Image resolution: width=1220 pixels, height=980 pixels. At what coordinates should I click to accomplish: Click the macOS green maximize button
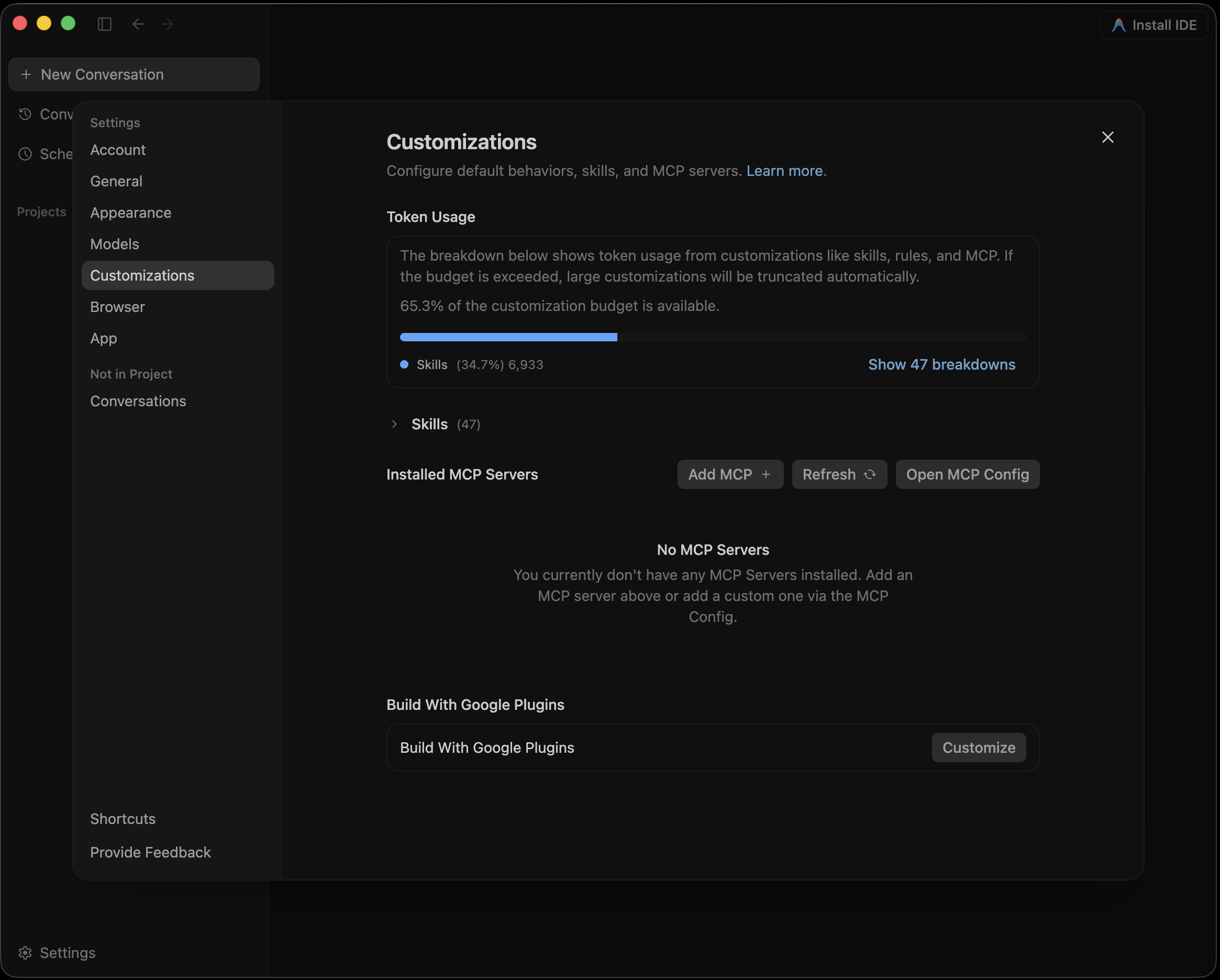[68, 23]
